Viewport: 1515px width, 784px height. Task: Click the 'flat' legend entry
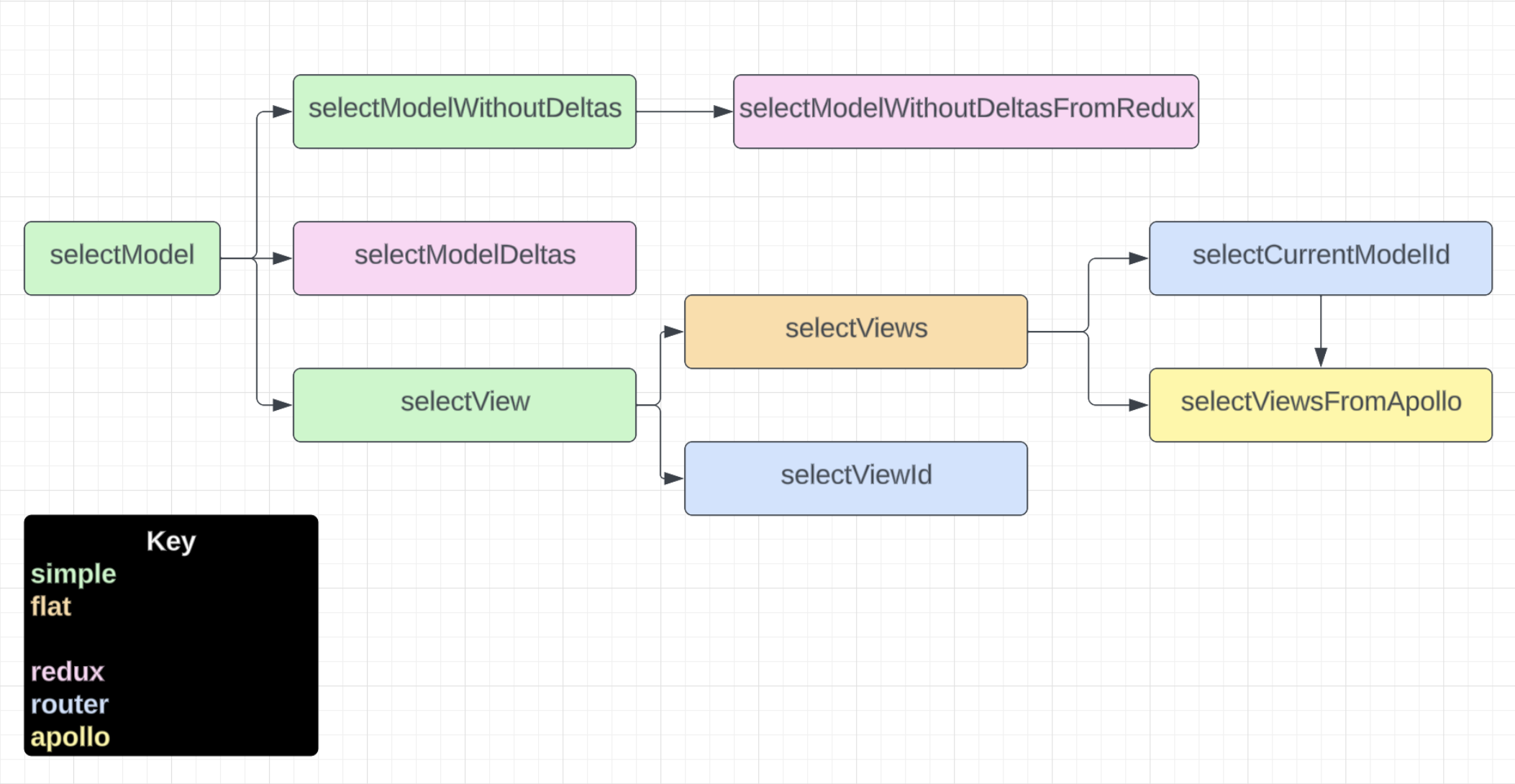(50, 606)
